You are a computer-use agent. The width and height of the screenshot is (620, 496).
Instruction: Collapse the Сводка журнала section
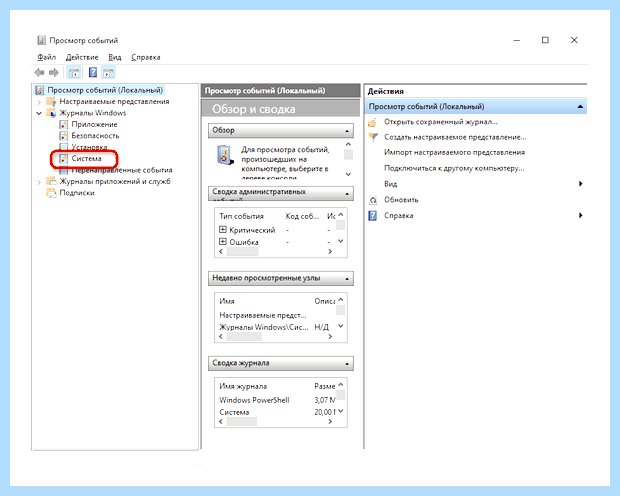[x=347, y=364]
